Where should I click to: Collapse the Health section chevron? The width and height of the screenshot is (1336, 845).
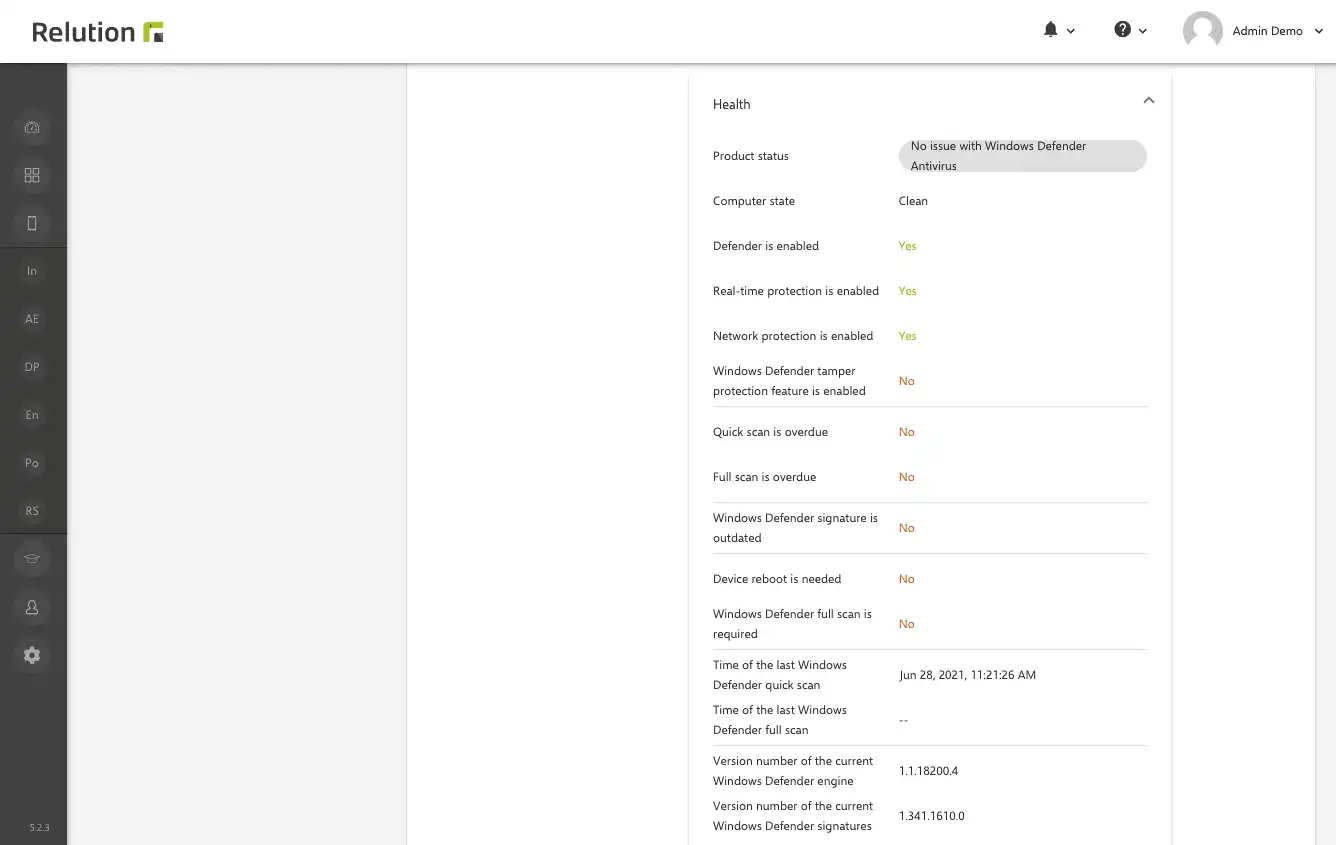(1149, 100)
